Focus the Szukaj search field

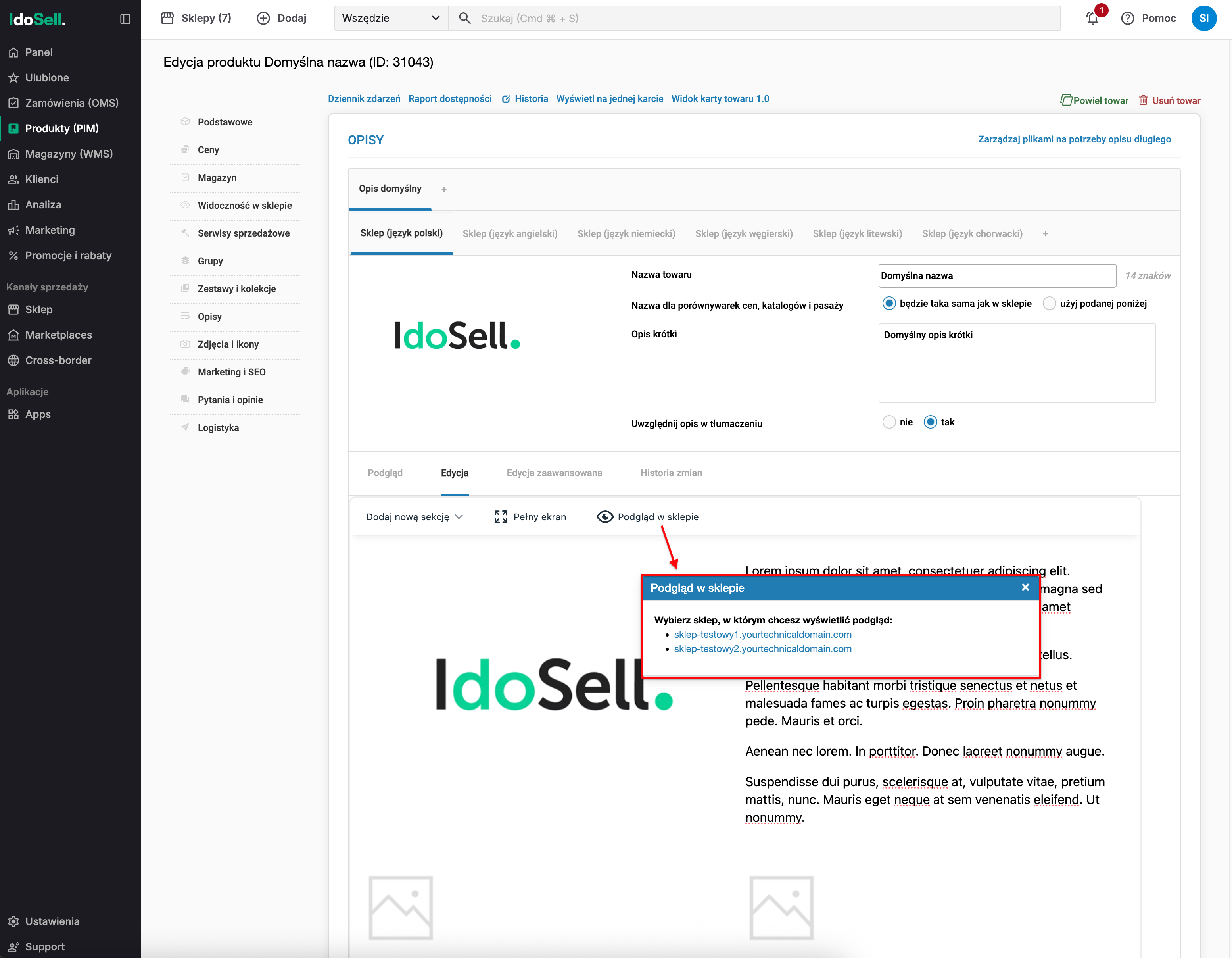754,18
